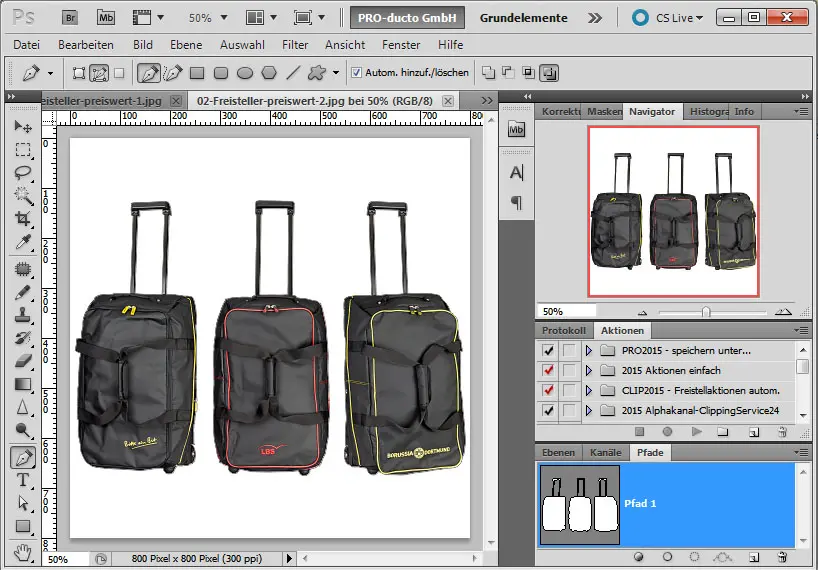Toggle Autom. hinzuf./löschen checkbox
The image size is (818, 570).
[x=356, y=72]
